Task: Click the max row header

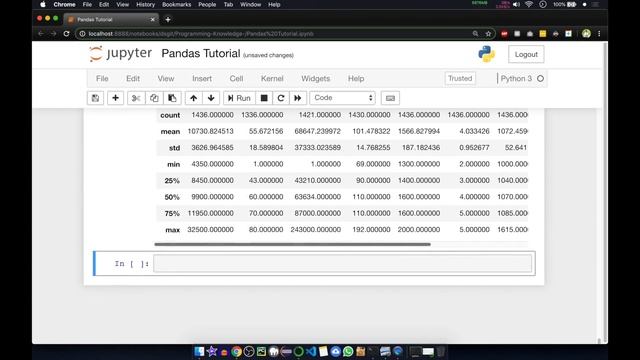Action: point(173,230)
